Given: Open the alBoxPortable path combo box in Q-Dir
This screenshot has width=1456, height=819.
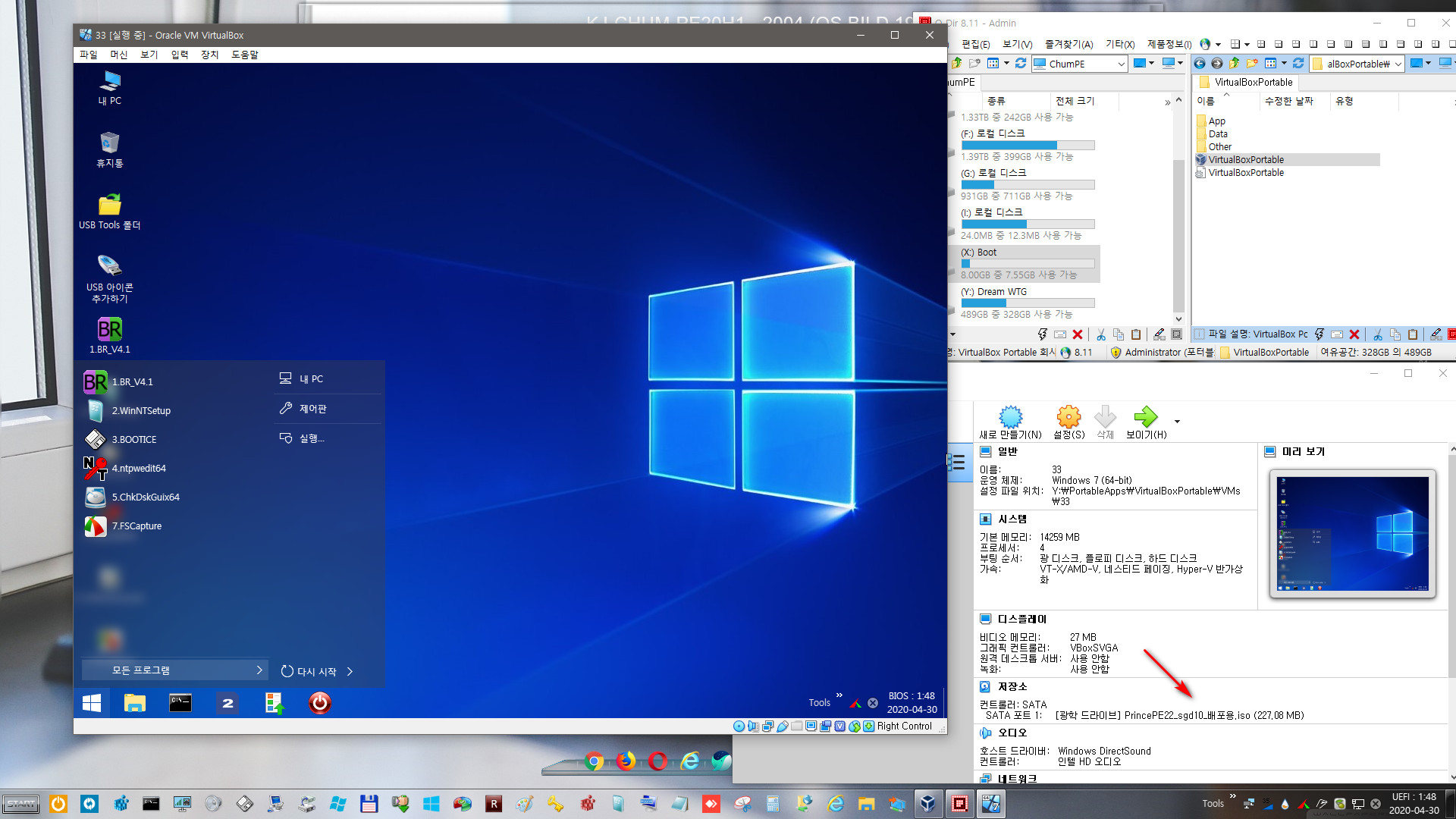Looking at the screenshot, I should (x=1357, y=64).
